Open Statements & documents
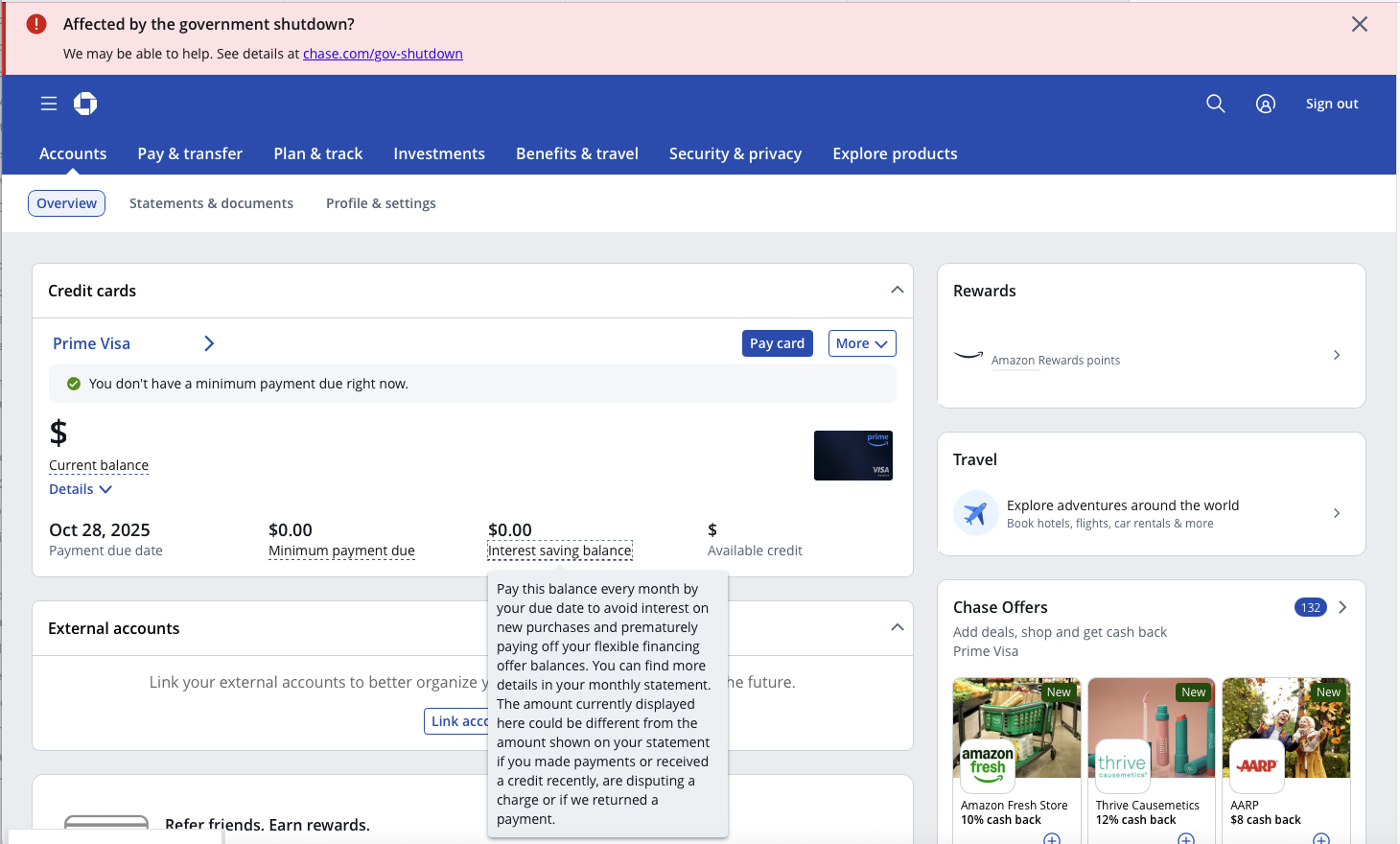Viewport: 1400px width, 844px height. coord(211,202)
